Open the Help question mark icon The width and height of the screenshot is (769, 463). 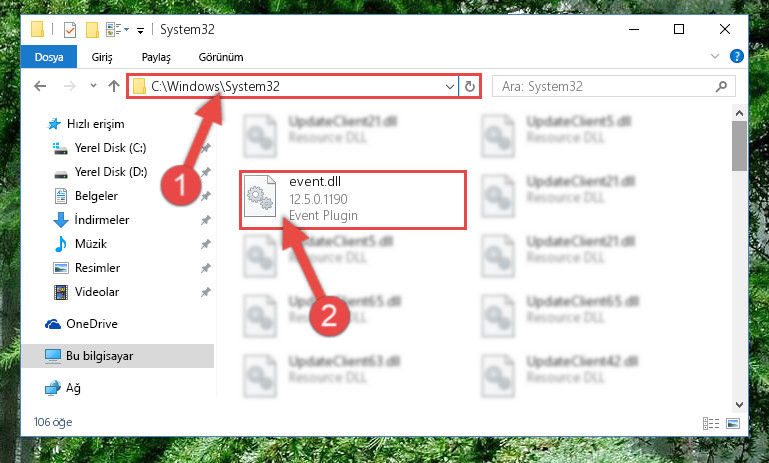736,56
